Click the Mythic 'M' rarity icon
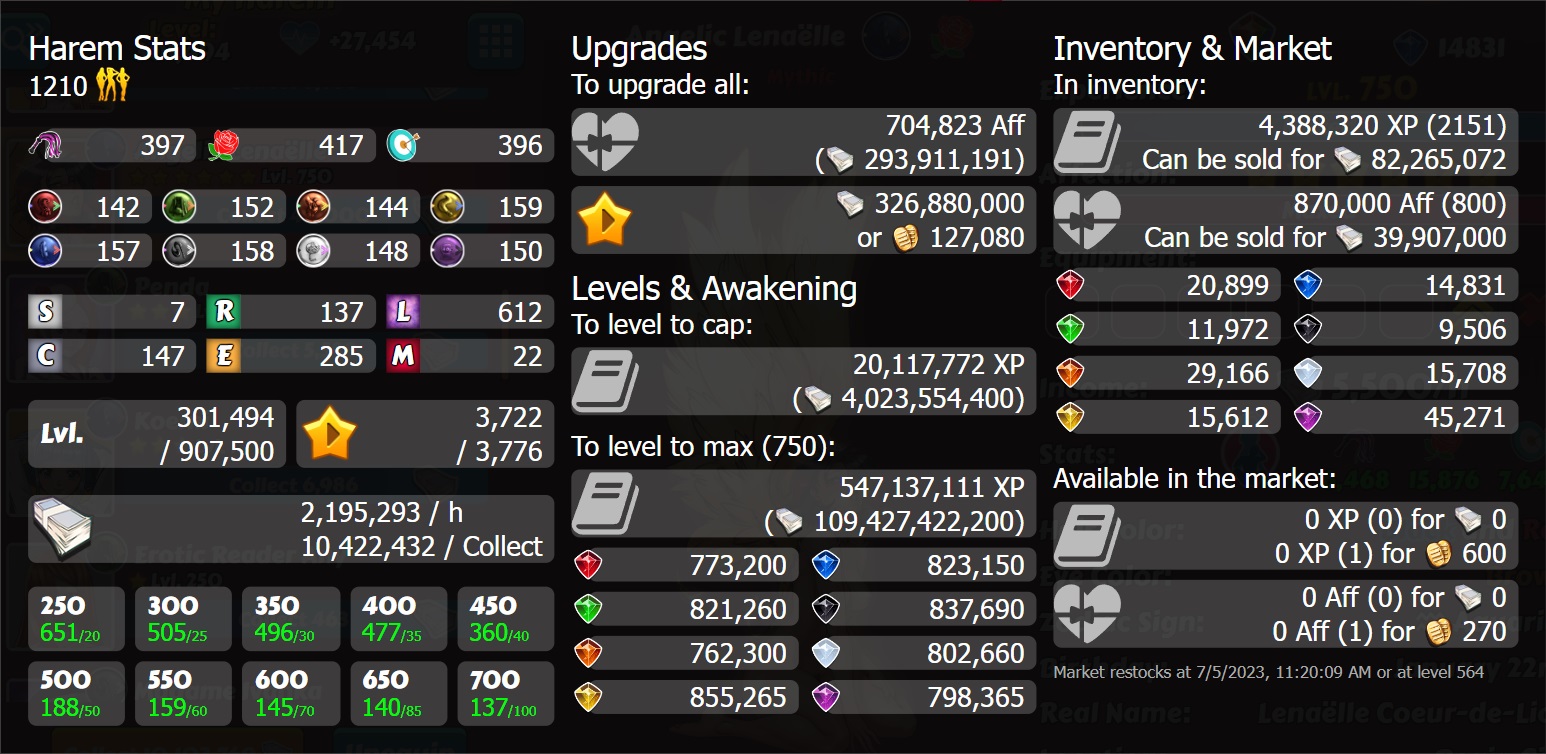Viewport: 1546px width, 754px height. click(x=402, y=356)
